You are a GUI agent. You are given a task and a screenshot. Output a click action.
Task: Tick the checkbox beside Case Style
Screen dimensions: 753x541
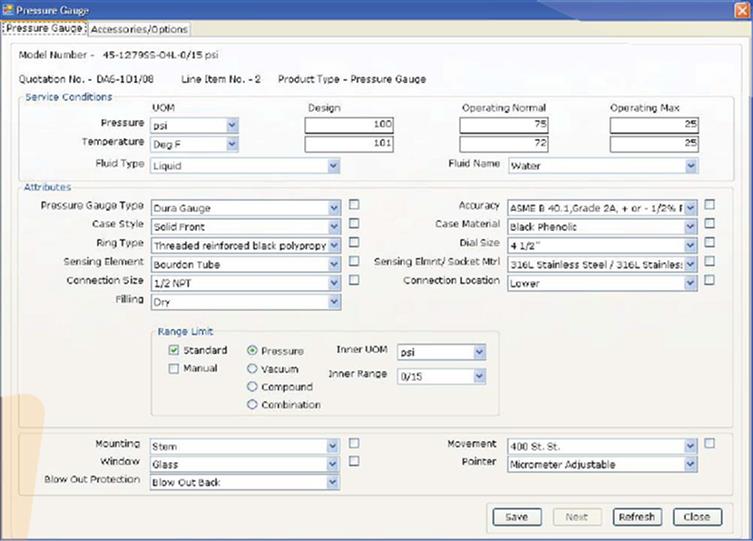(354, 224)
